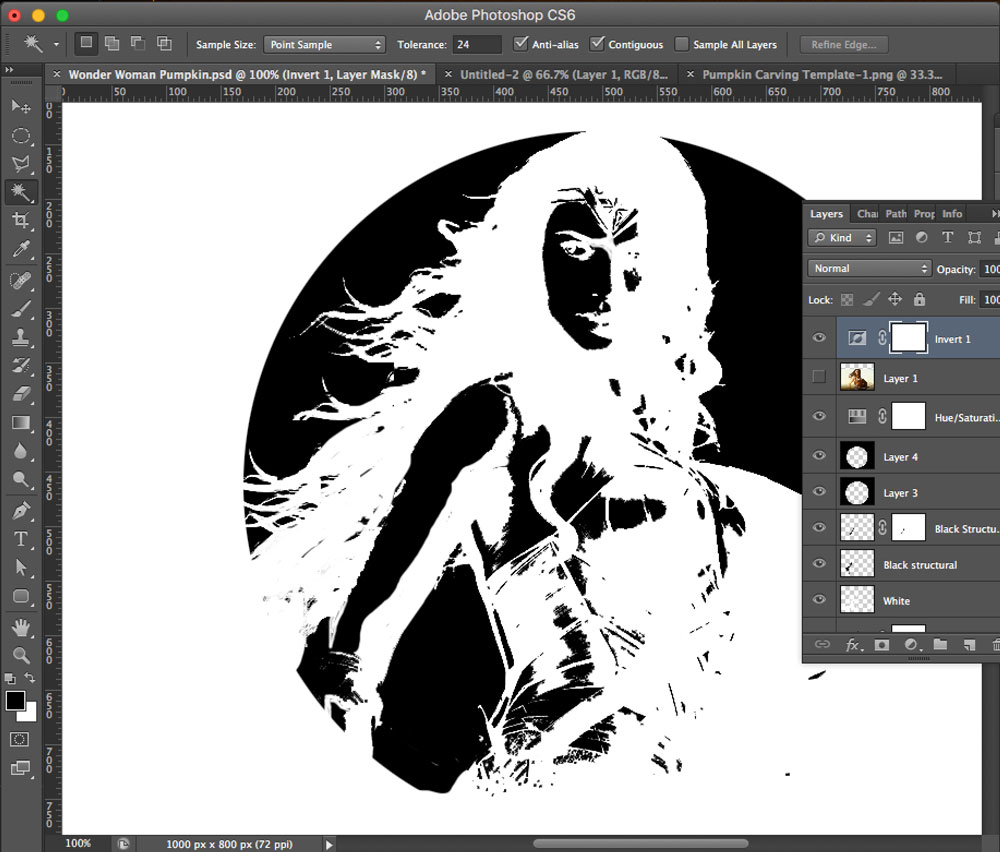Open the Sample Size dropdown

(324, 45)
